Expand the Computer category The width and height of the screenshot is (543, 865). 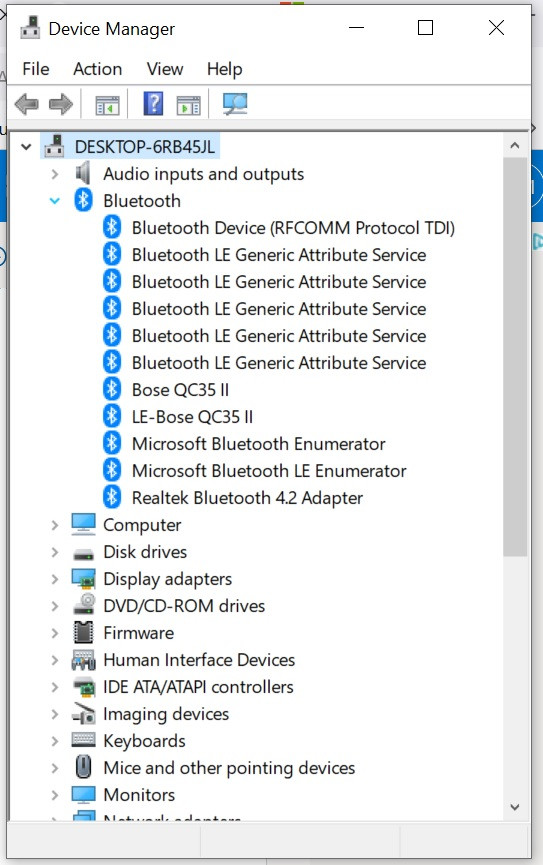click(55, 525)
